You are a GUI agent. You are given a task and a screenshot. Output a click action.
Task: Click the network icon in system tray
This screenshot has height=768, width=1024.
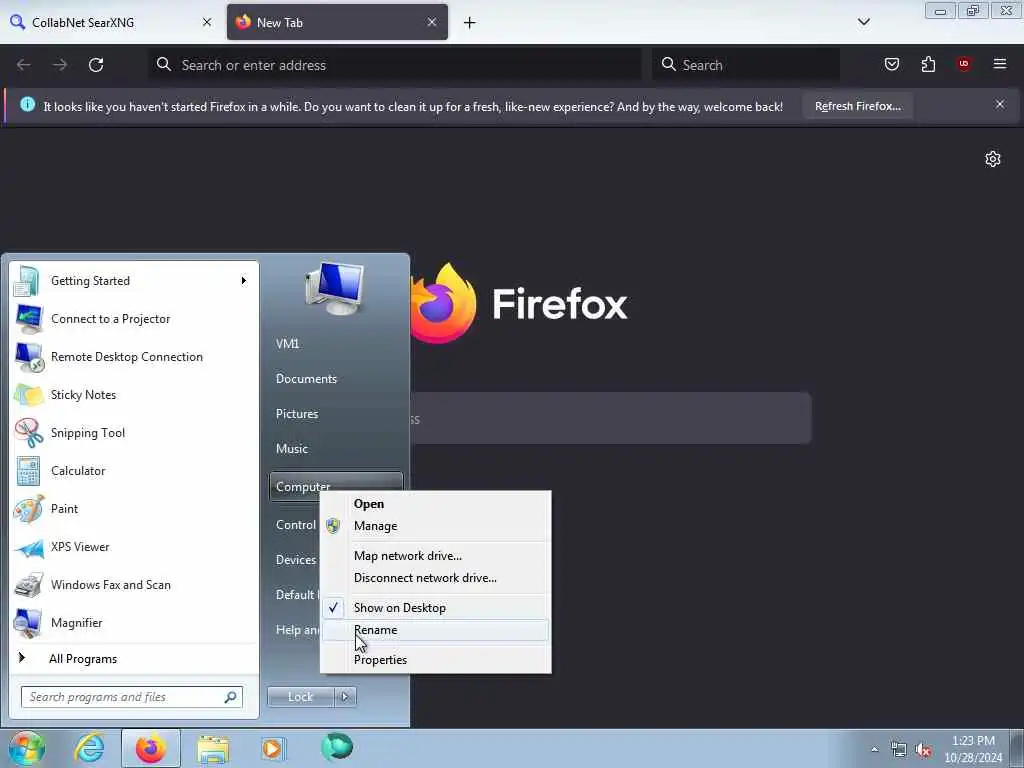899,750
